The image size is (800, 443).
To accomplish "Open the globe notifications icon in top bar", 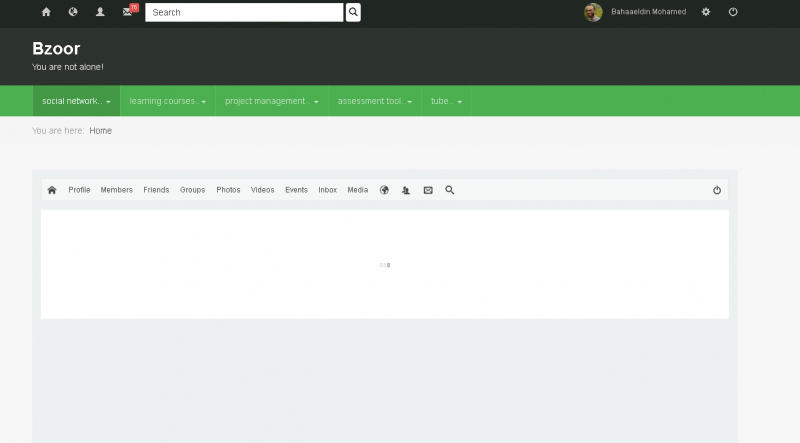I will 73,12.
